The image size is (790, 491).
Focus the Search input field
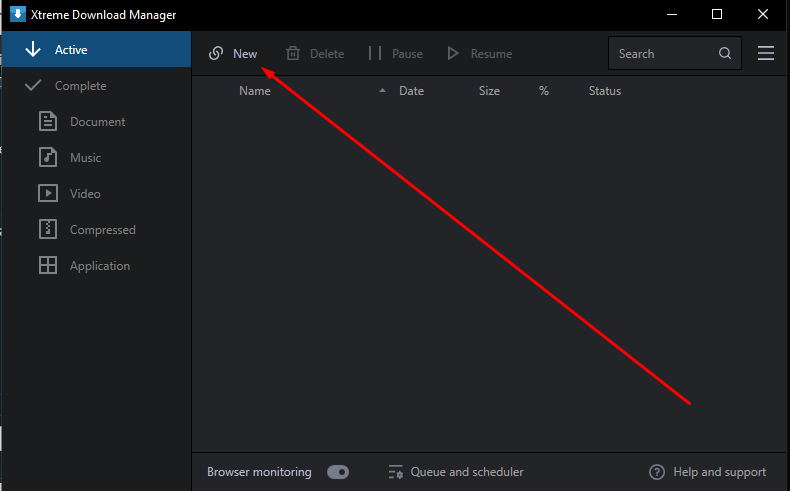[x=675, y=53]
